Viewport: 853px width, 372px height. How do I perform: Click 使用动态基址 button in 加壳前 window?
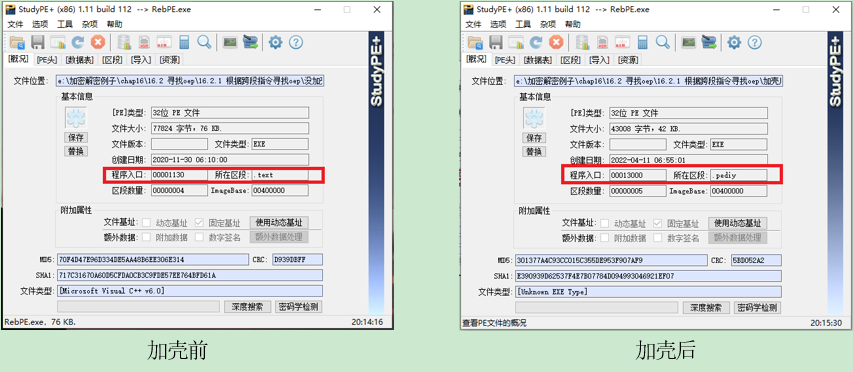279,223
